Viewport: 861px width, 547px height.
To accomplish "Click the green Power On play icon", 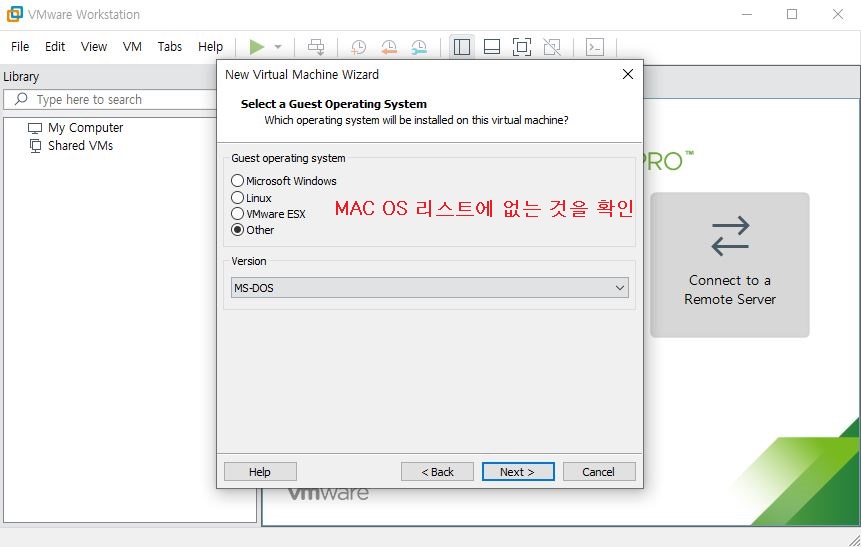I will (256, 47).
